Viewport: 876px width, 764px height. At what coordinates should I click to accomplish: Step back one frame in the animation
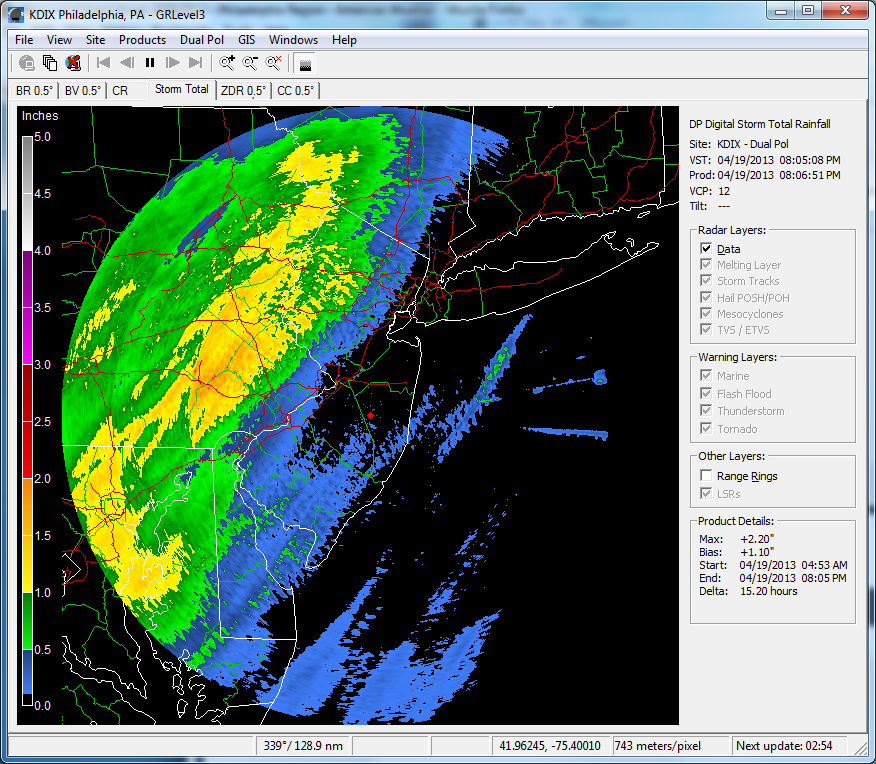point(127,63)
